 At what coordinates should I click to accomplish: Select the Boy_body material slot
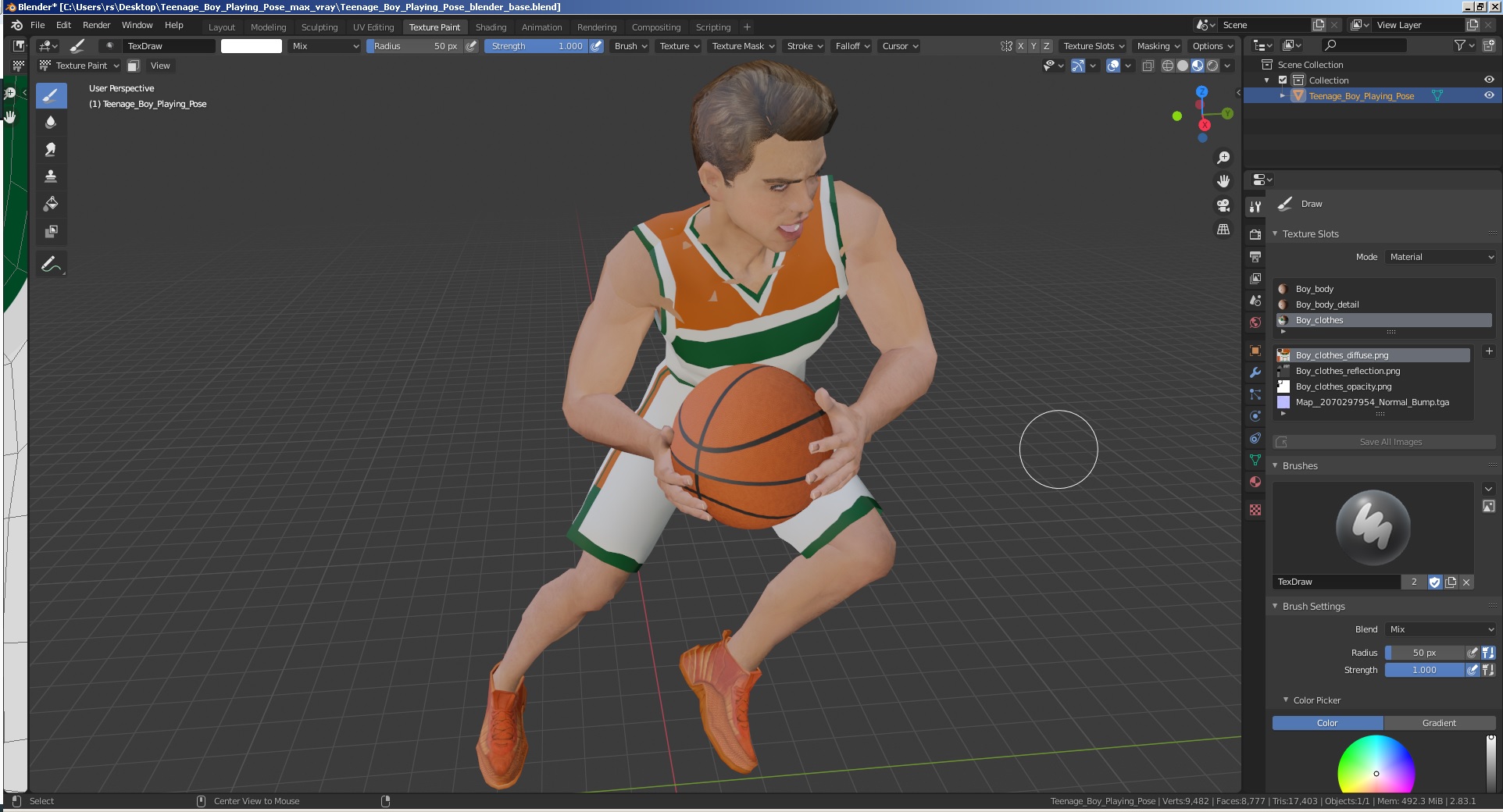pos(1383,289)
